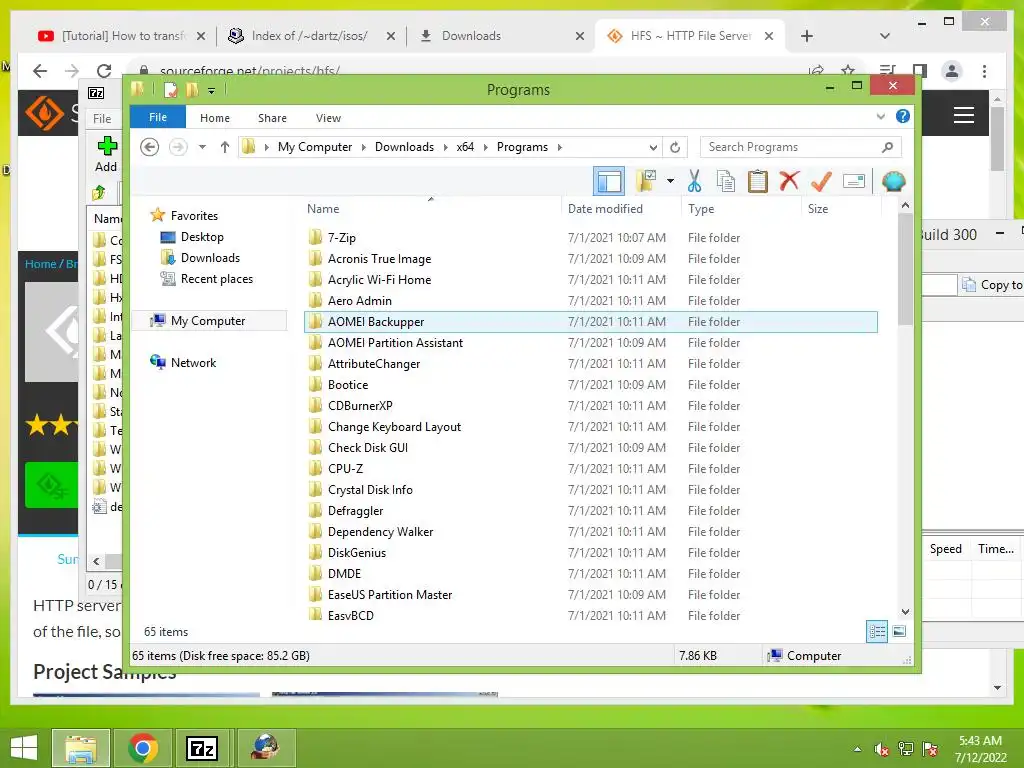Reload the Chrome page
This screenshot has height=768, width=1024.
[x=104, y=71]
